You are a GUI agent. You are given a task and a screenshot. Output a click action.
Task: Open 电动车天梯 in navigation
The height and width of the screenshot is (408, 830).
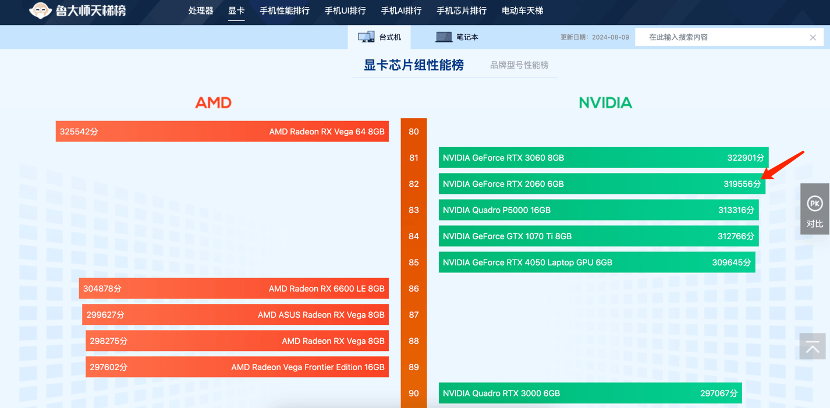[520, 11]
